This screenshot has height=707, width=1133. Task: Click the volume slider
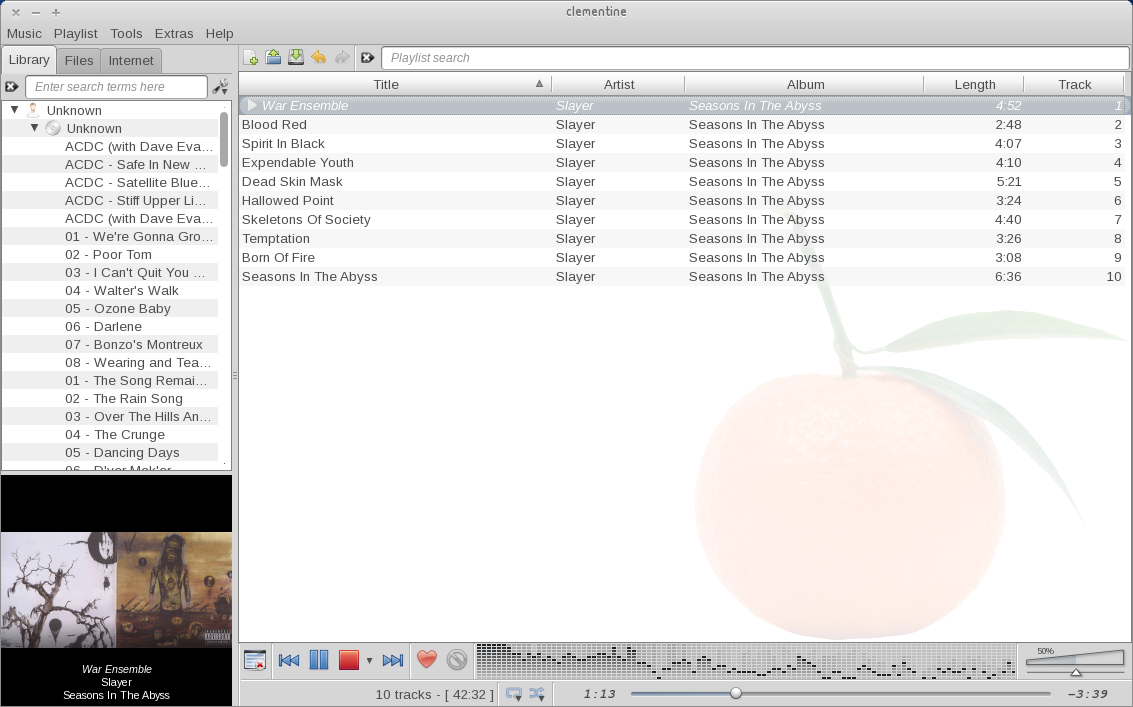click(1075, 671)
